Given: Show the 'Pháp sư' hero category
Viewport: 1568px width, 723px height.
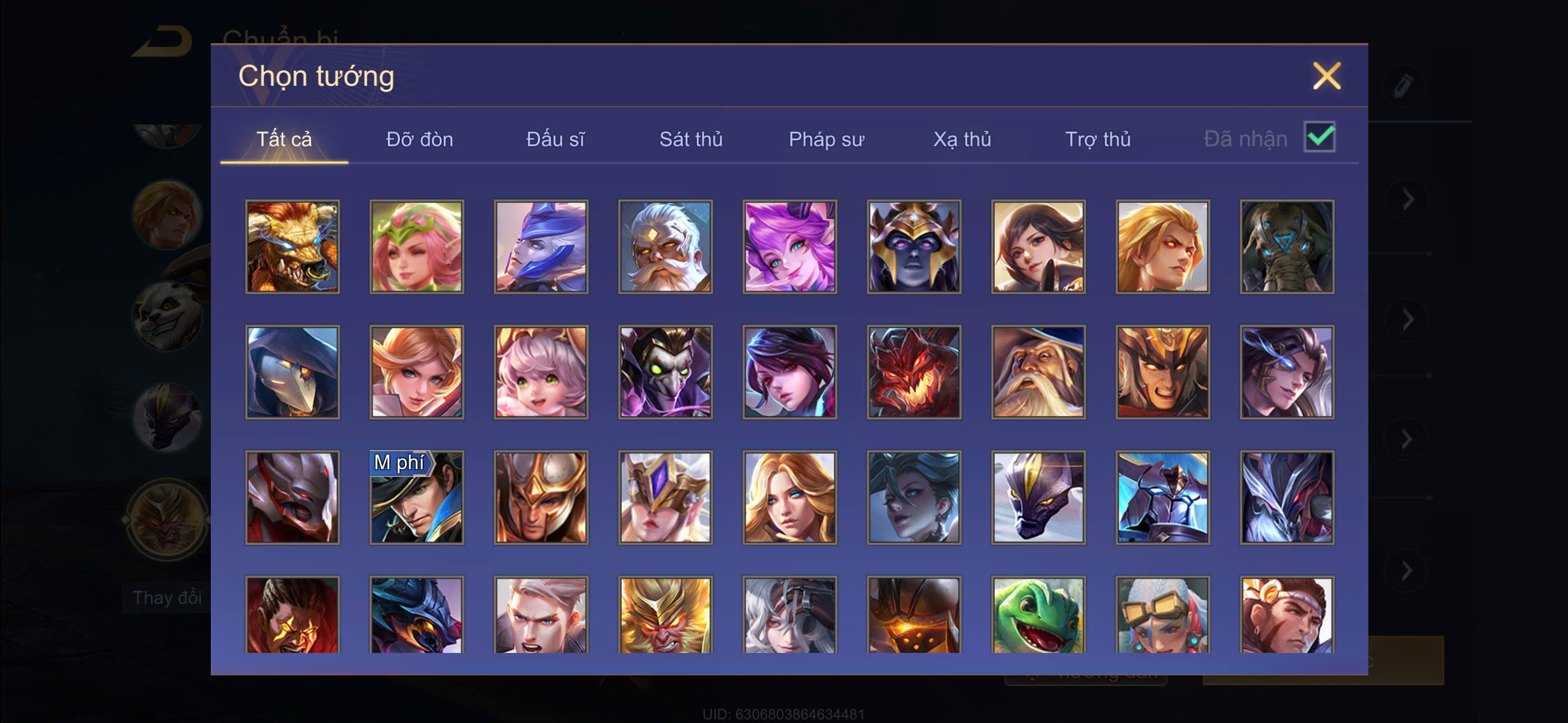Looking at the screenshot, I should (826, 140).
